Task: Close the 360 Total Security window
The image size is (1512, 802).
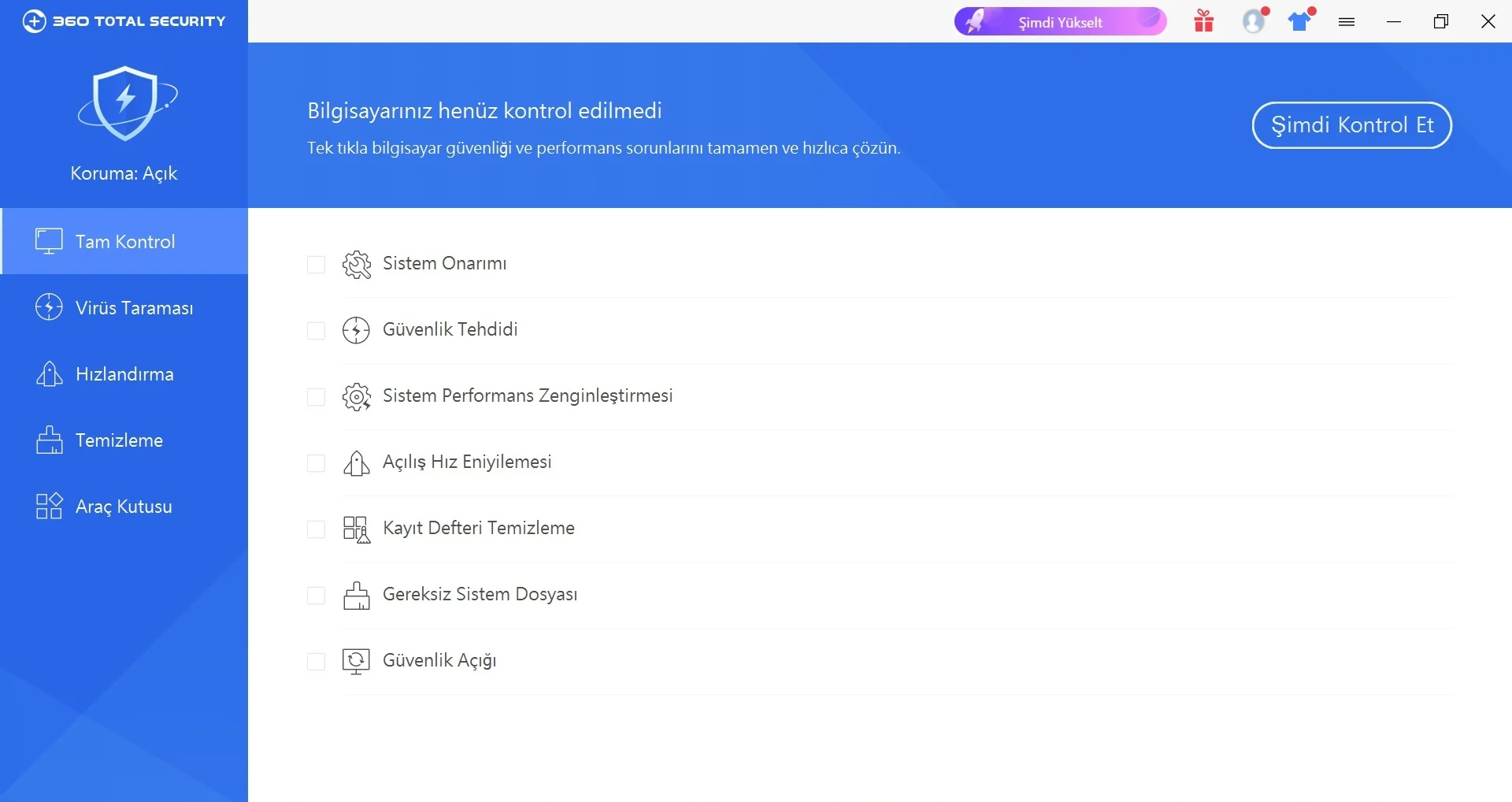Action: coord(1488,22)
